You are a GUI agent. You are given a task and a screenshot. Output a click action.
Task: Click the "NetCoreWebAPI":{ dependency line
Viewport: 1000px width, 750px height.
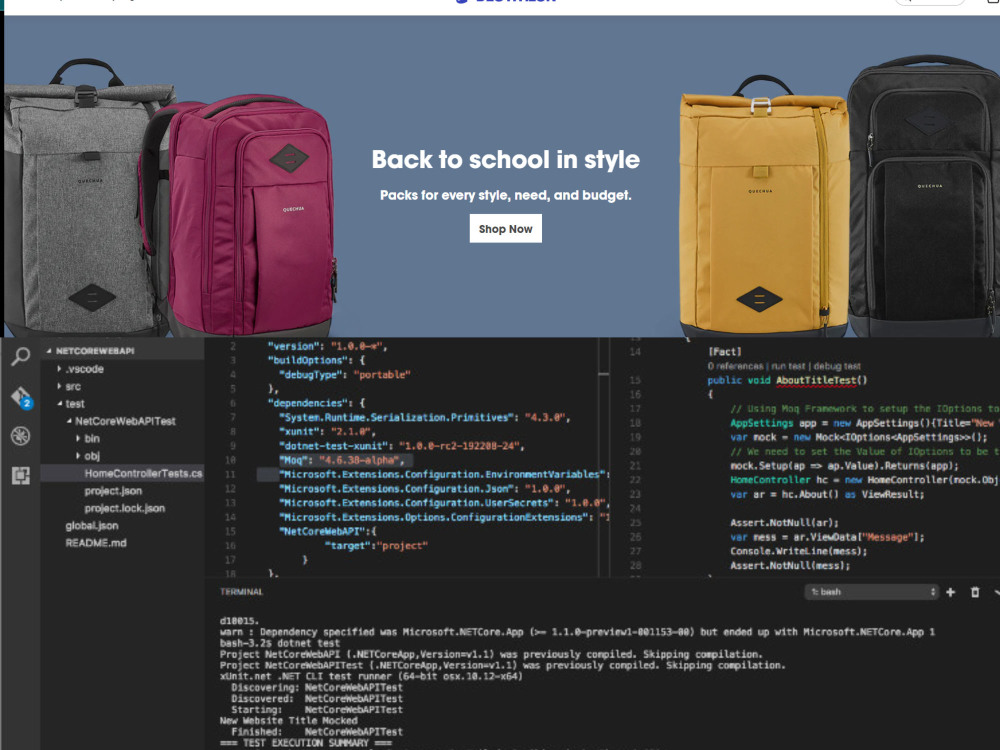[x=328, y=531]
